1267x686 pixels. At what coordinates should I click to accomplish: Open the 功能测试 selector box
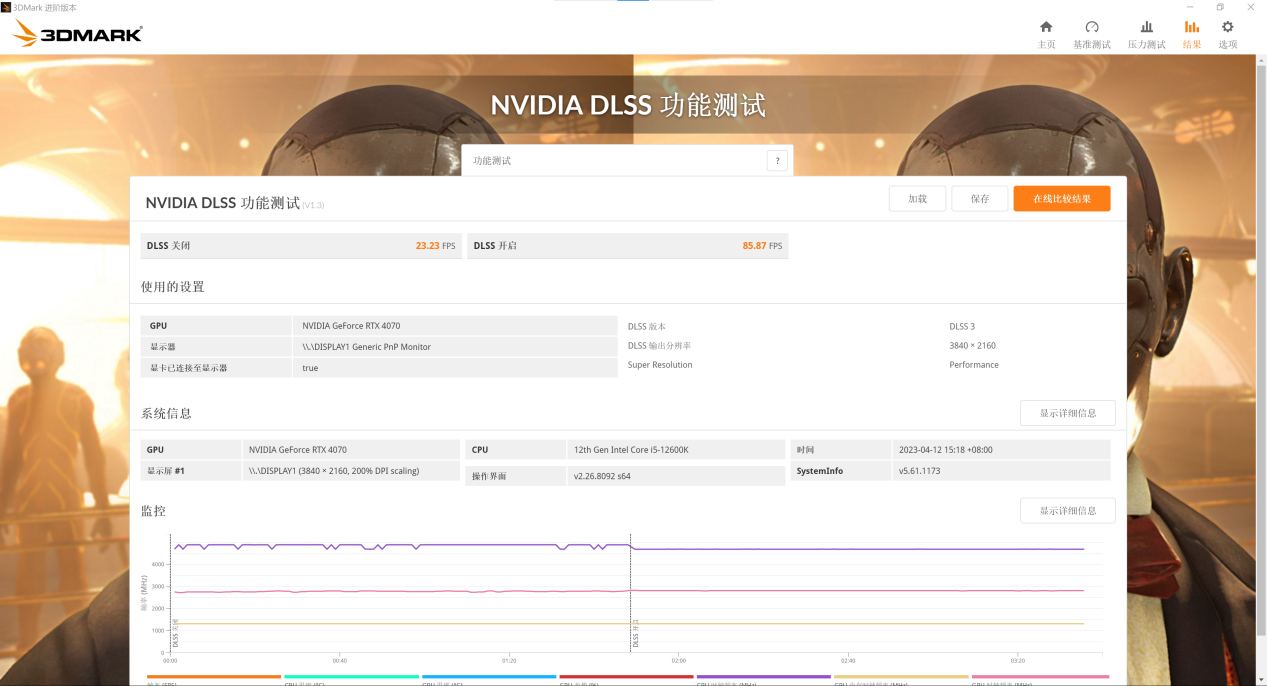pyautogui.click(x=613, y=161)
